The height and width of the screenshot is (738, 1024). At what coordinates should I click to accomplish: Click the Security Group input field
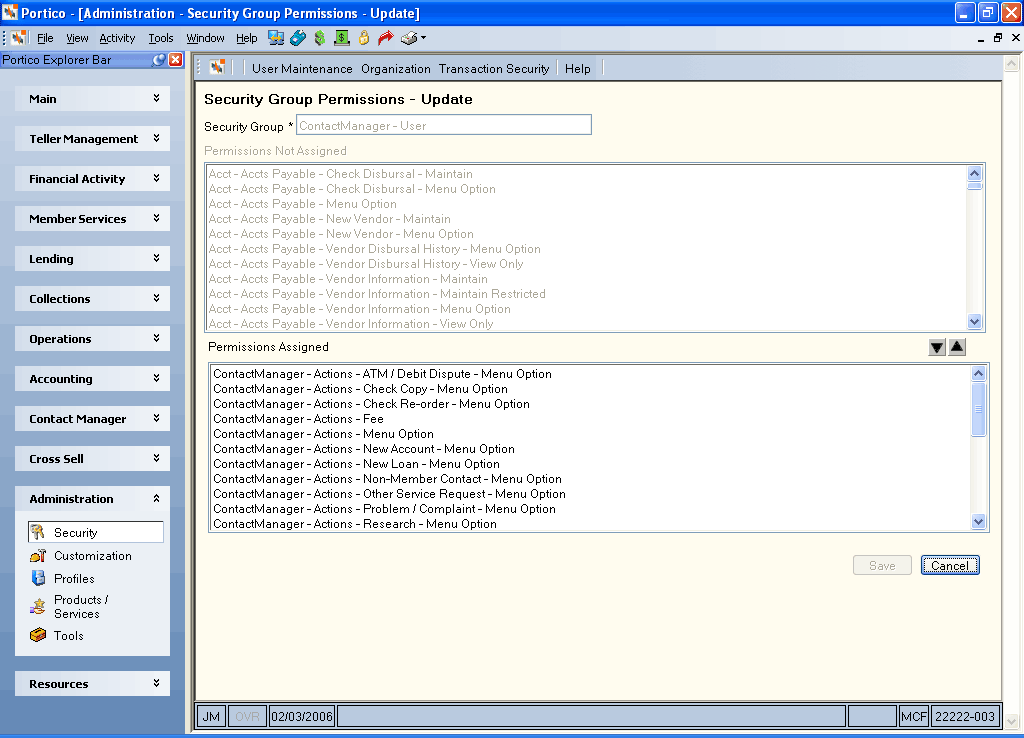[444, 125]
